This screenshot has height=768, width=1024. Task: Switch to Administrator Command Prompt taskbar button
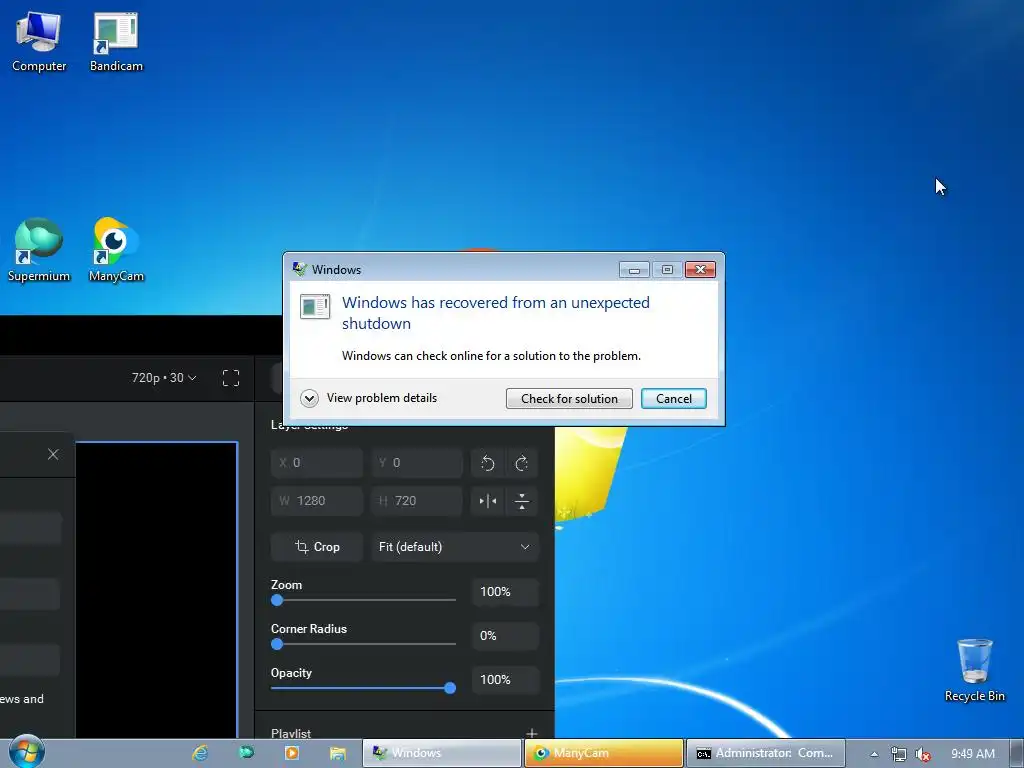(765, 753)
